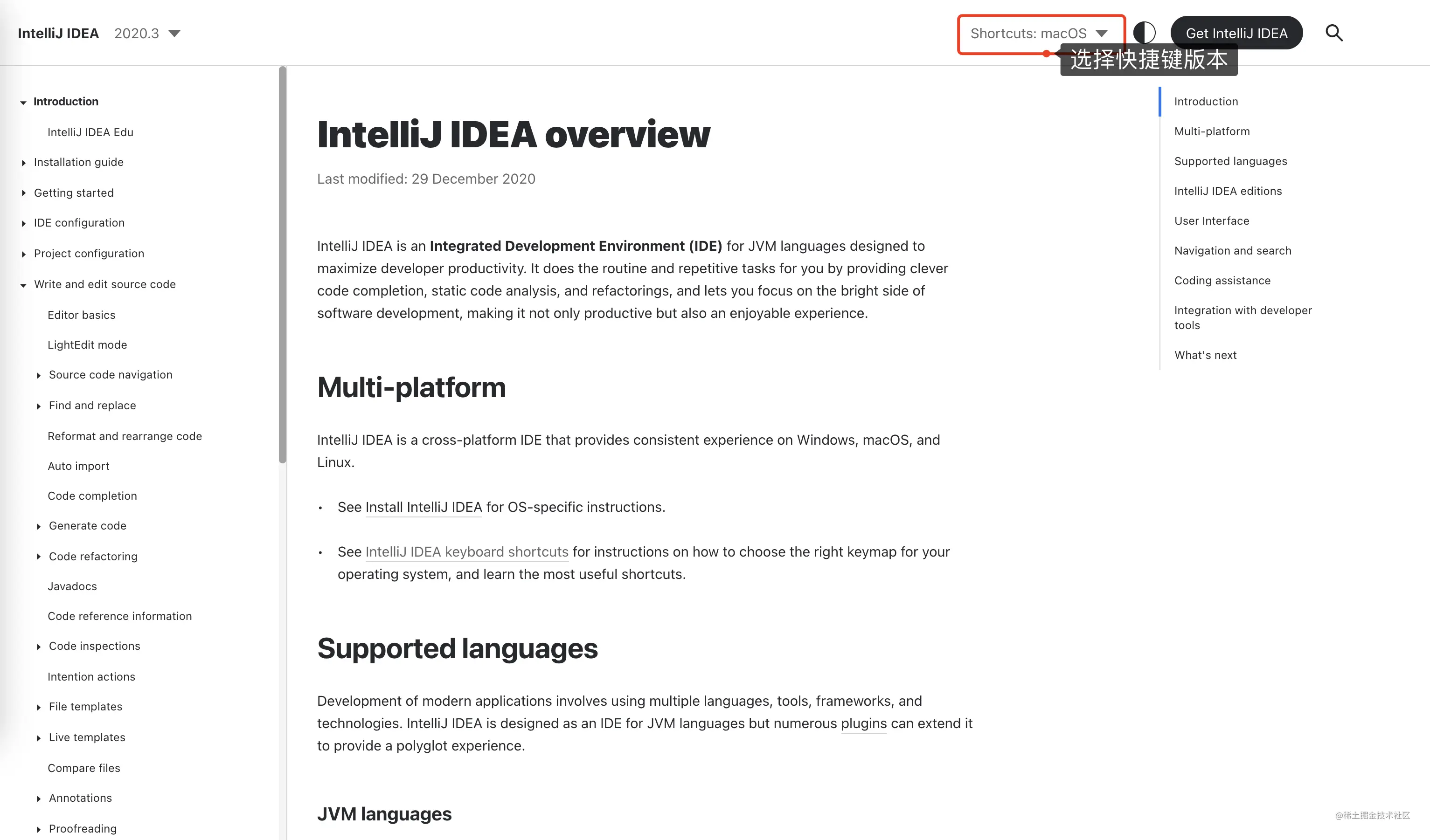Expand the Code inspections arrow
This screenshot has height=840, width=1430.
pos(38,647)
